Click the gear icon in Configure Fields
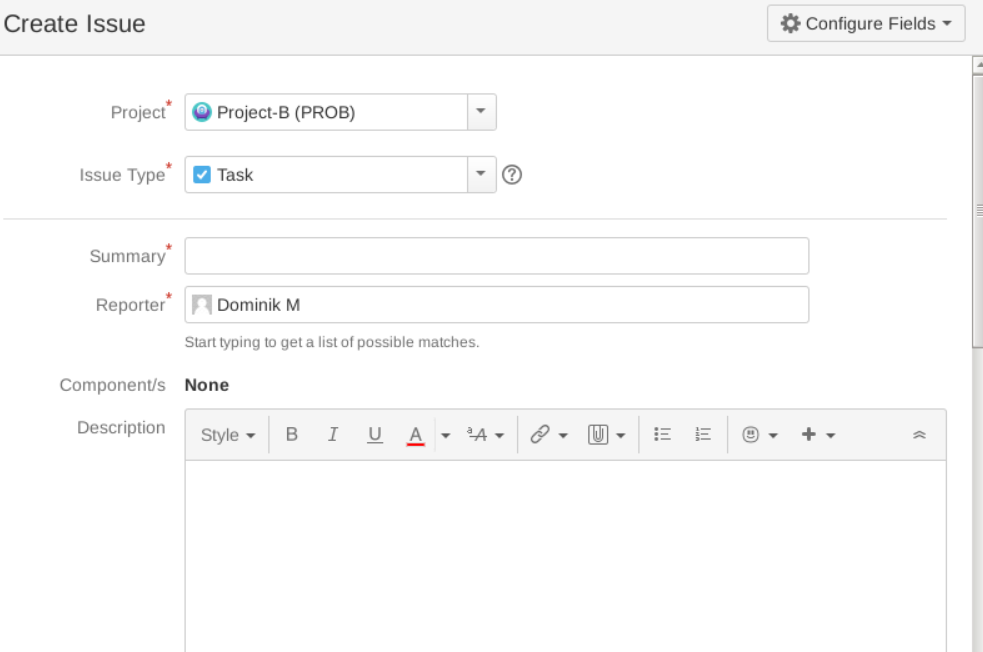The width and height of the screenshot is (983, 652). [790, 24]
